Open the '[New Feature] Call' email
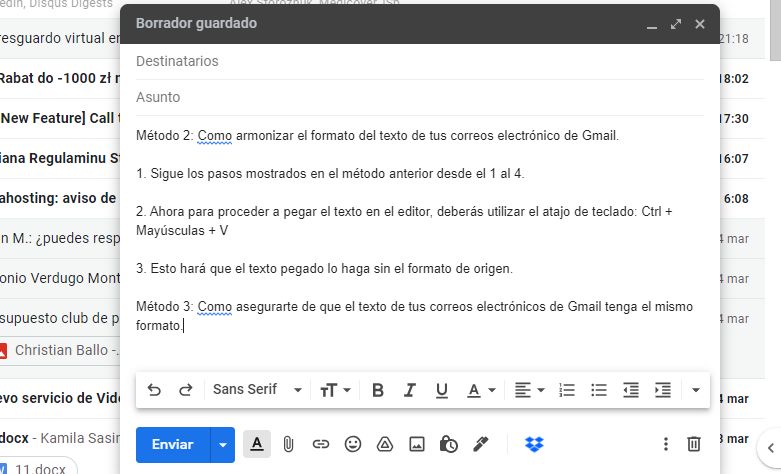Image resolution: width=781 pixels, height=474 pixels. pyautogui.click(x=60, y=118)
